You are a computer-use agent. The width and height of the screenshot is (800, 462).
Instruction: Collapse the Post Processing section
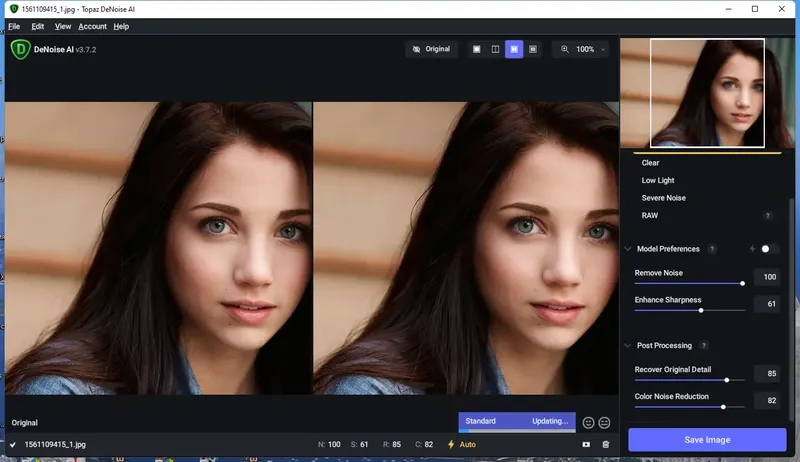click(628, 346)
